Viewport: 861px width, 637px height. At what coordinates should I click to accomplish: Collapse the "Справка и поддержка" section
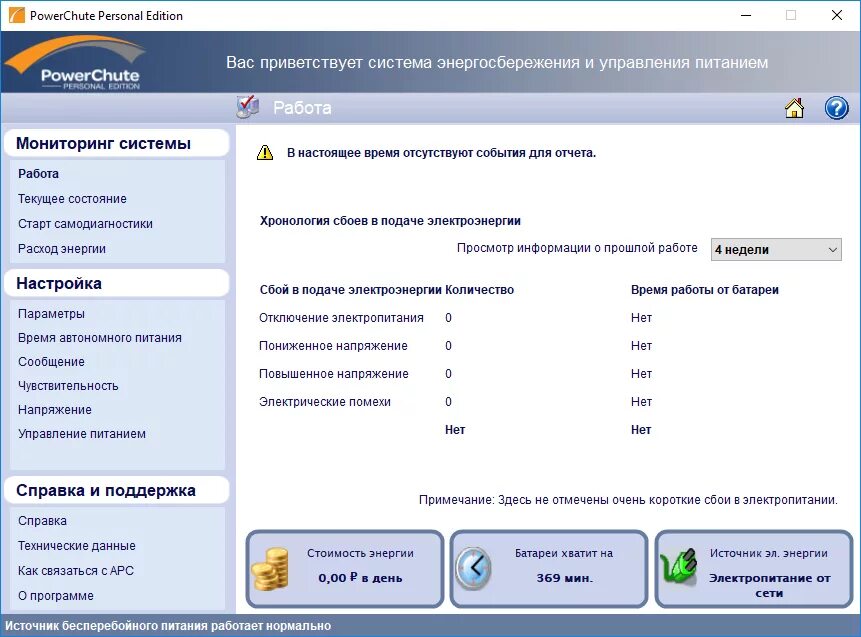click(x=117, y=489)
